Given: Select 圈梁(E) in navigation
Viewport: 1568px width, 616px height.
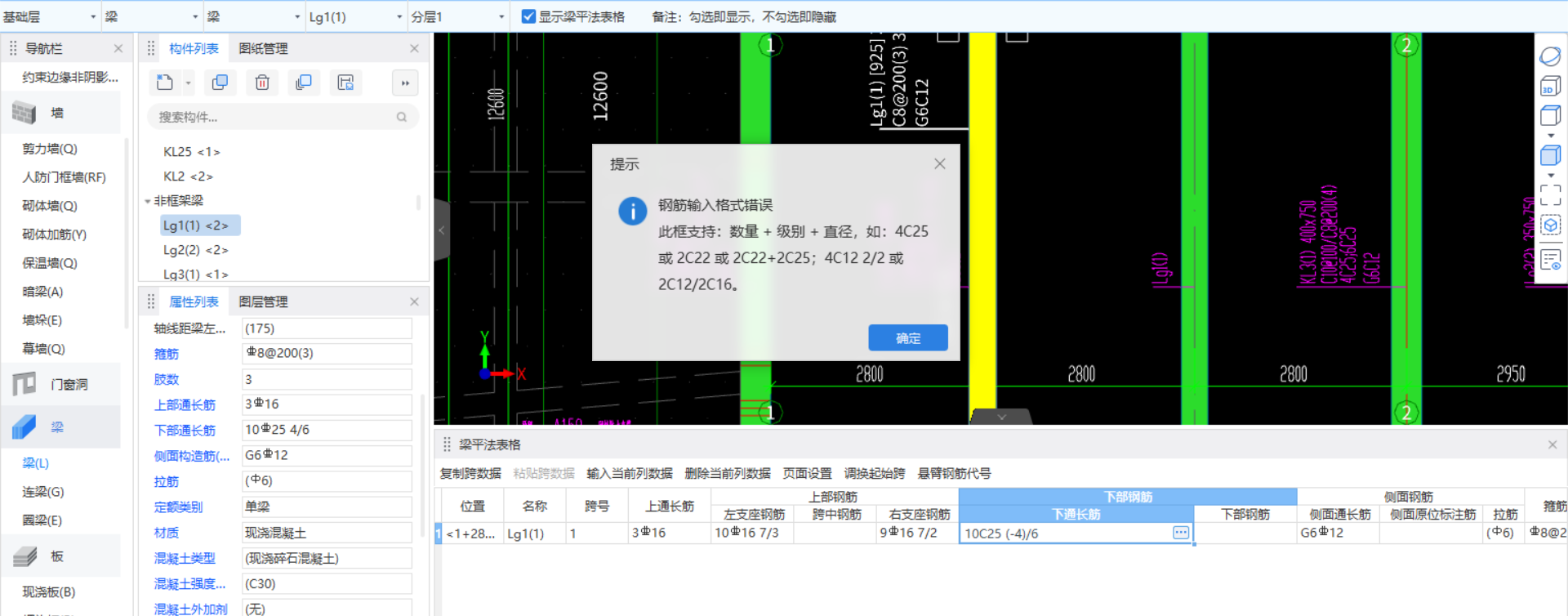Looking at the screenshot, I should [42, 520].
